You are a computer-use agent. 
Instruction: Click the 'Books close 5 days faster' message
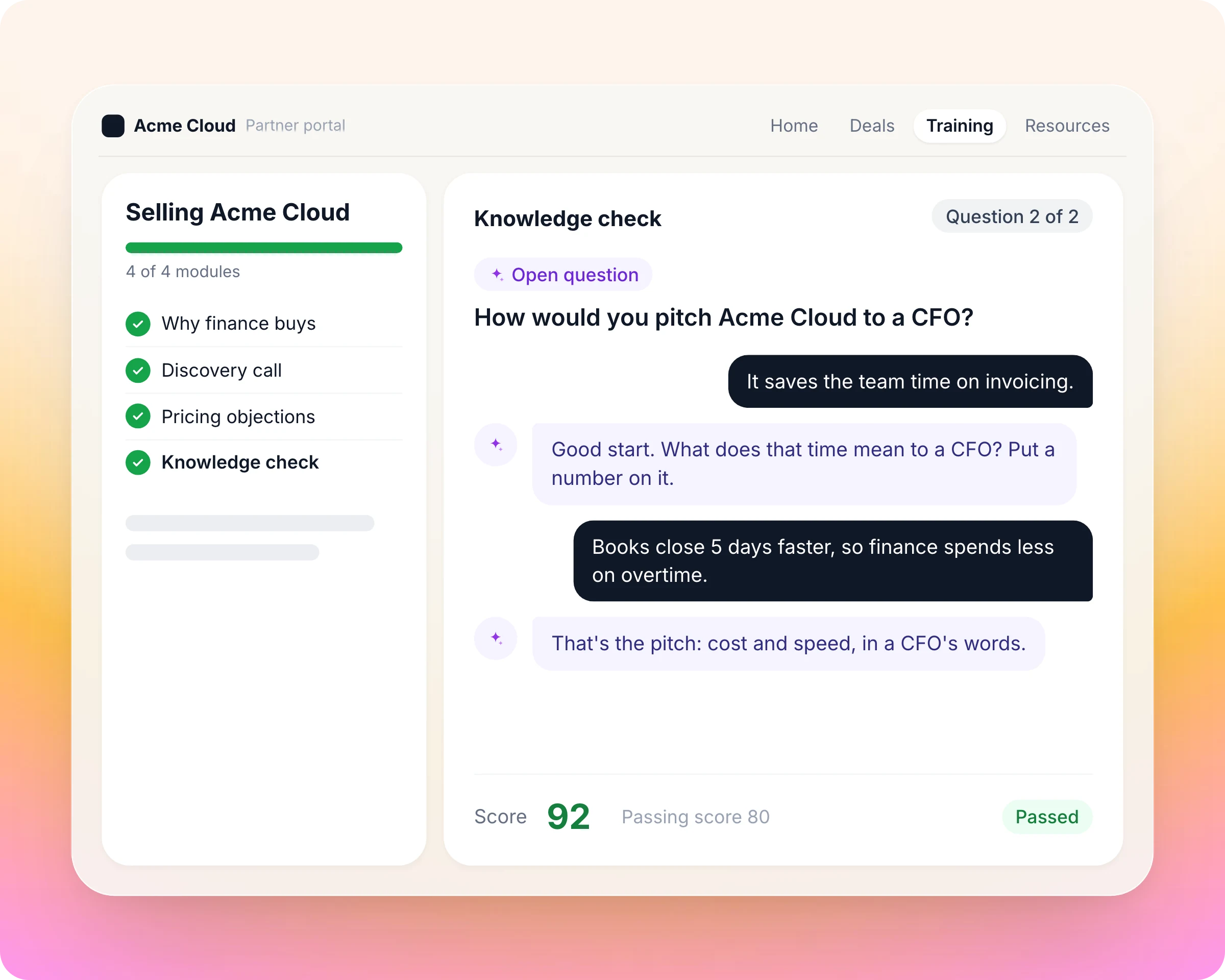[x=833, y=561]
